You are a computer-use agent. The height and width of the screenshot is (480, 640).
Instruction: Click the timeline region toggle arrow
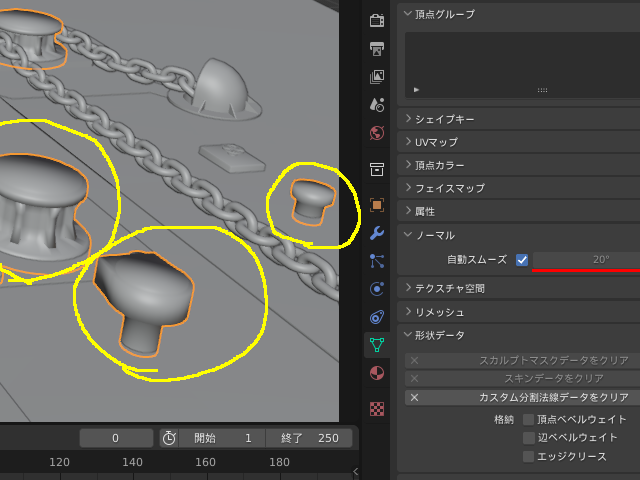[355, 472]
